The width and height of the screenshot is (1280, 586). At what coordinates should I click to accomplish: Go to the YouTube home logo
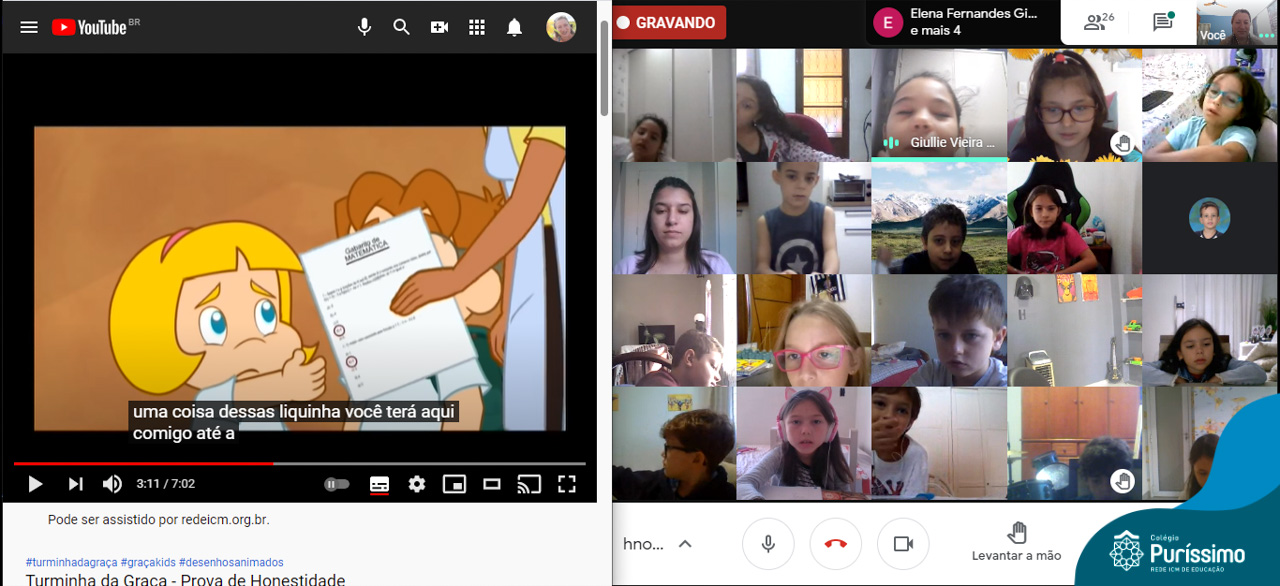[x=90, y=27]
